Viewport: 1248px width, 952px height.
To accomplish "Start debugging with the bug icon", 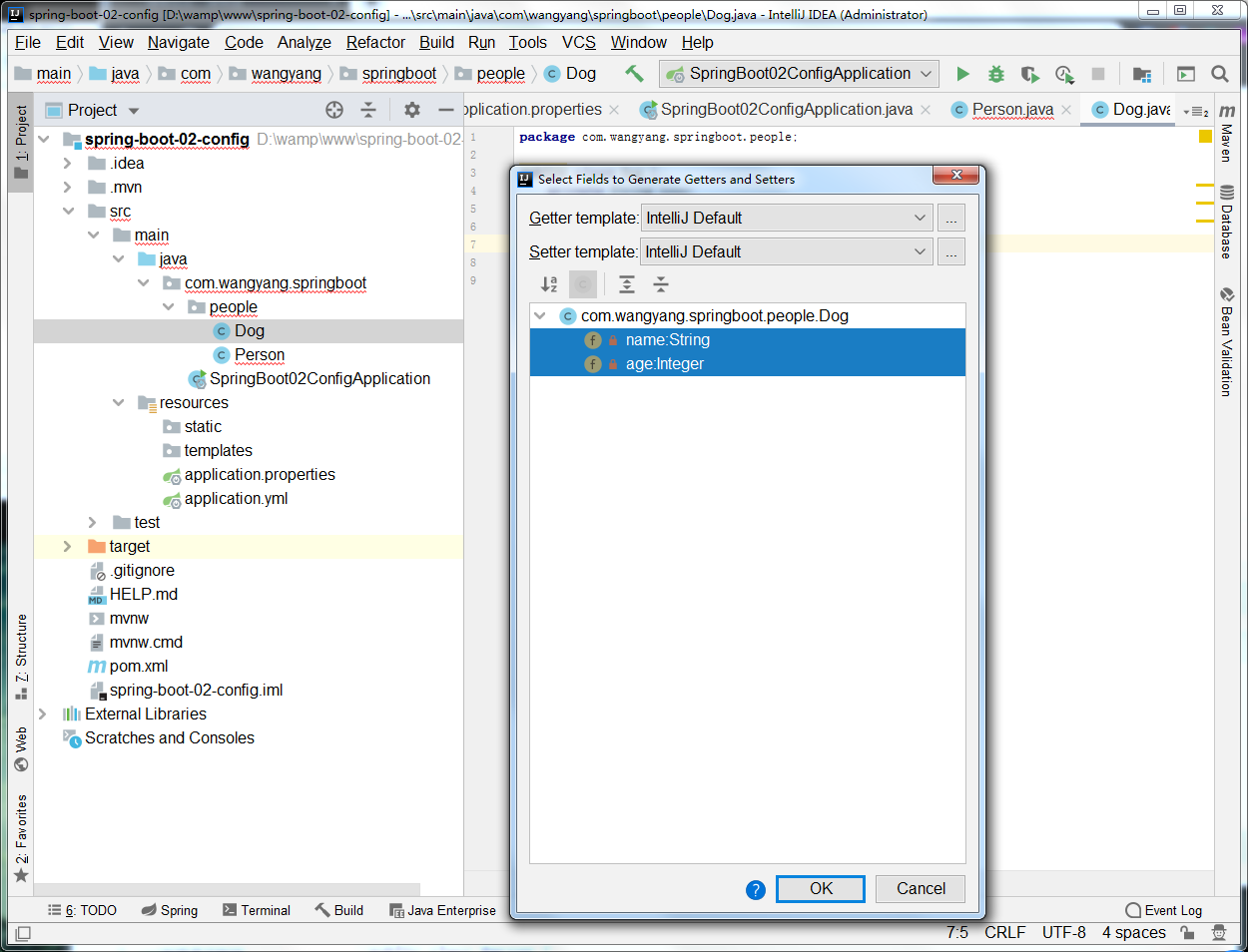I will click(996, 74).
